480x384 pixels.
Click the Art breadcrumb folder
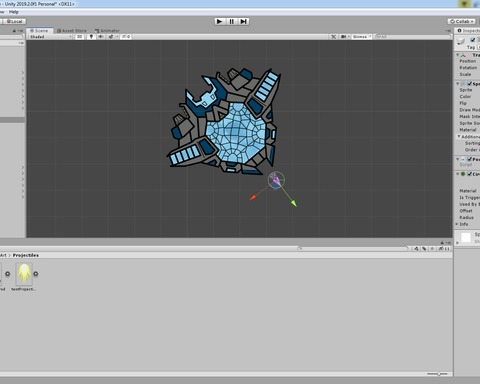pyautogui.click(x=3, y=255)
